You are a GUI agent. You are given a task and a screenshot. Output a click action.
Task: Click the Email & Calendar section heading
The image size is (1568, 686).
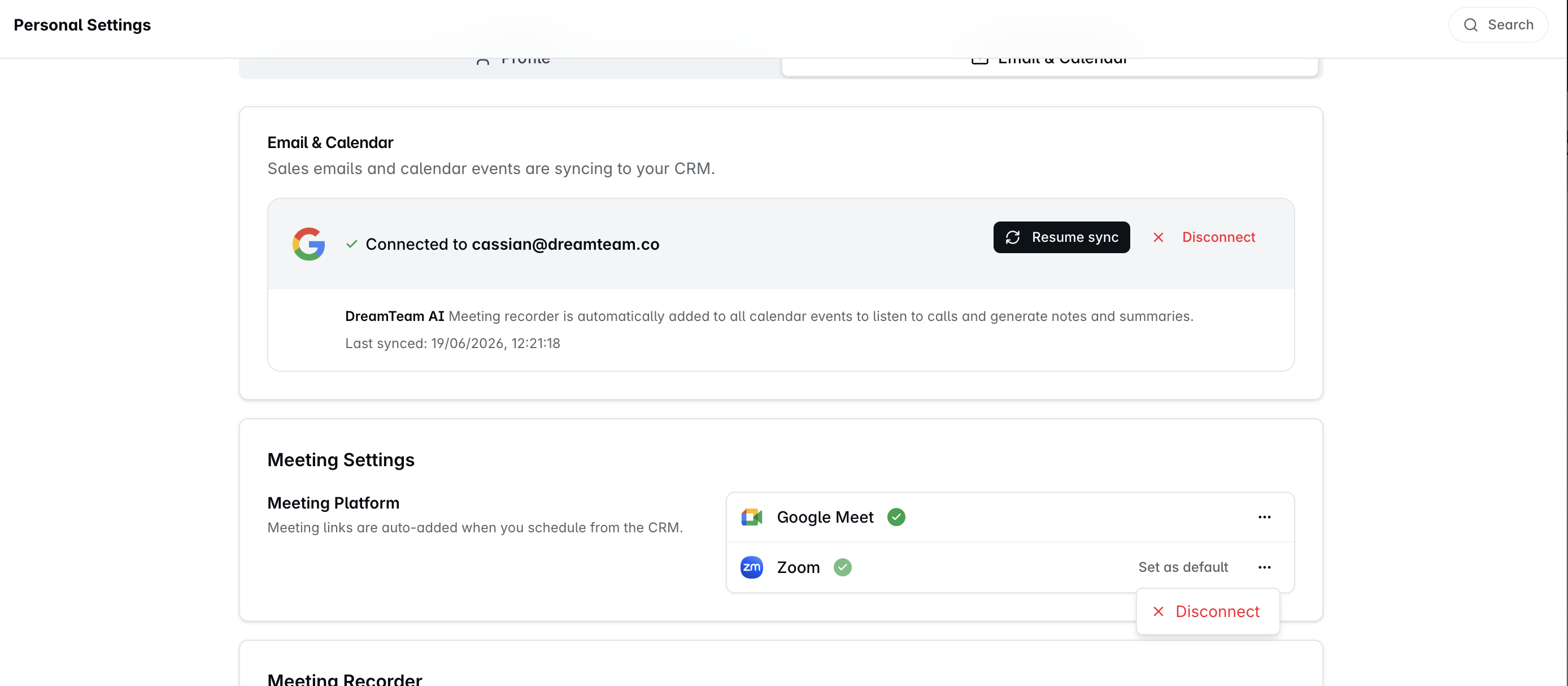tap(330, 142)
